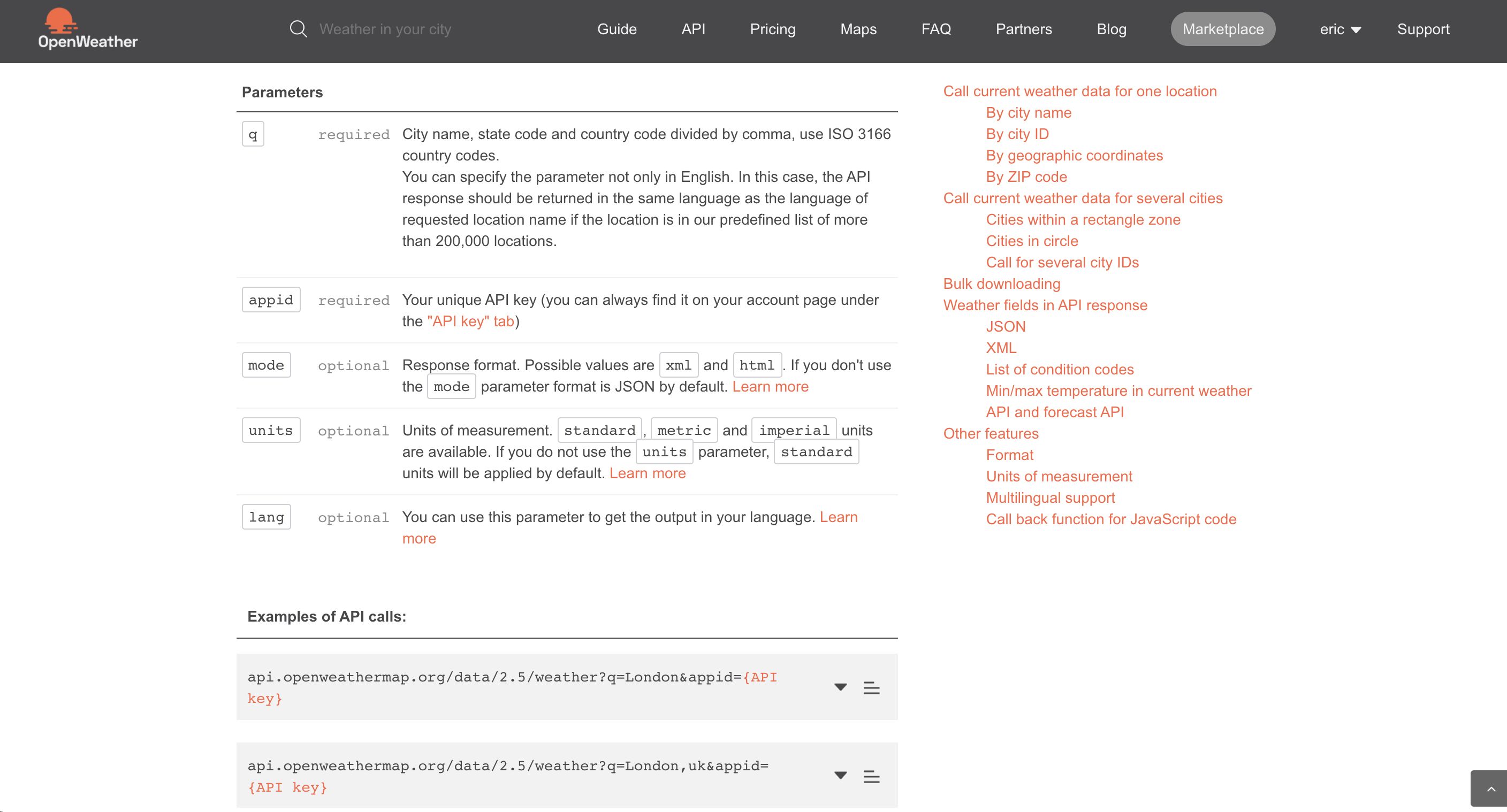Open the Maps page
1507x812 pixels.
[858, 29]
